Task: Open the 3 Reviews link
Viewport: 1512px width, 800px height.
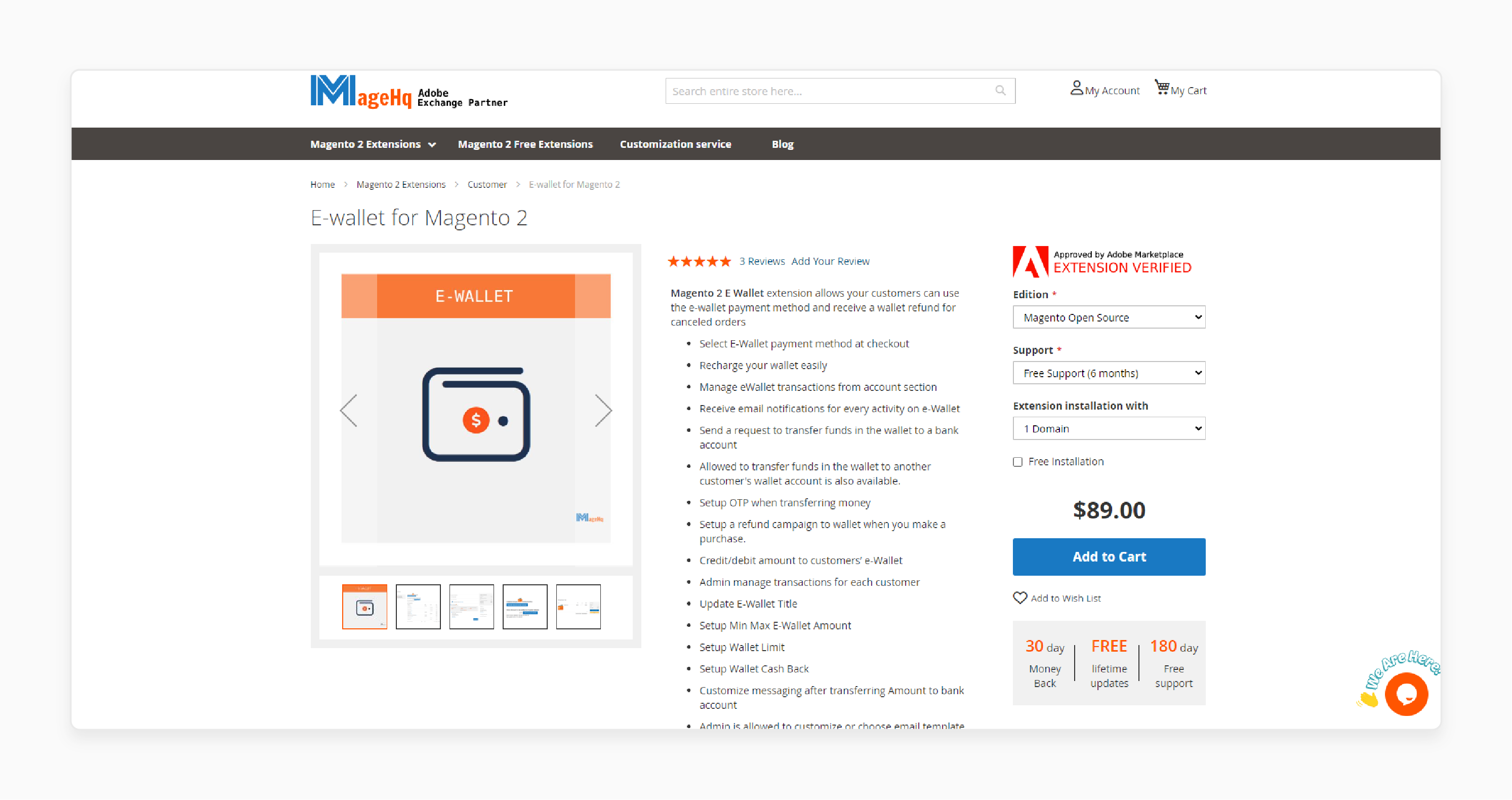Action: [761, 261]
